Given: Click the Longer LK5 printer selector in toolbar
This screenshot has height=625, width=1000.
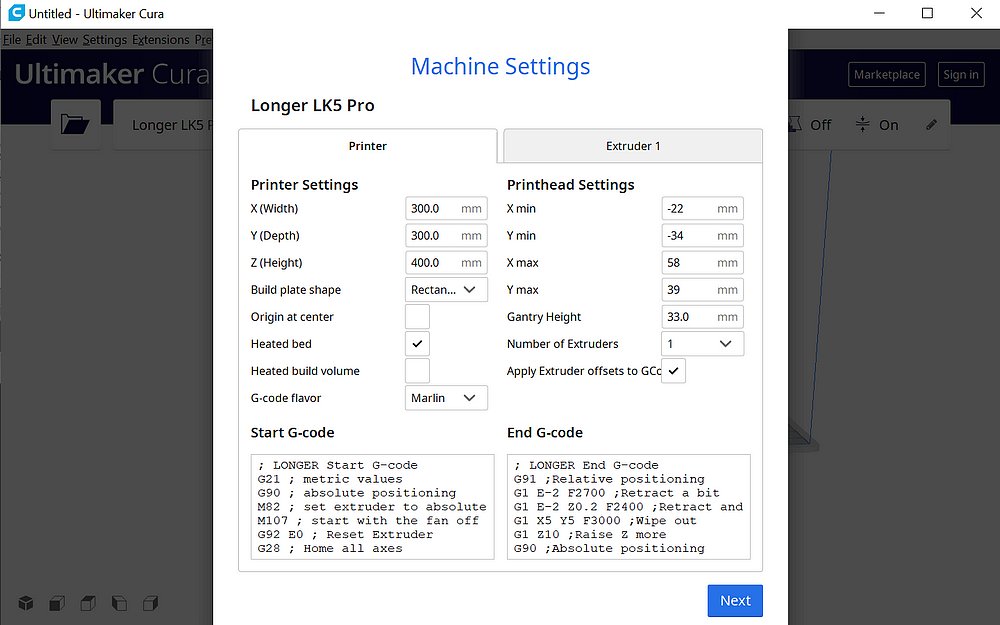Looking at the screenshot, I should point(163,125).
